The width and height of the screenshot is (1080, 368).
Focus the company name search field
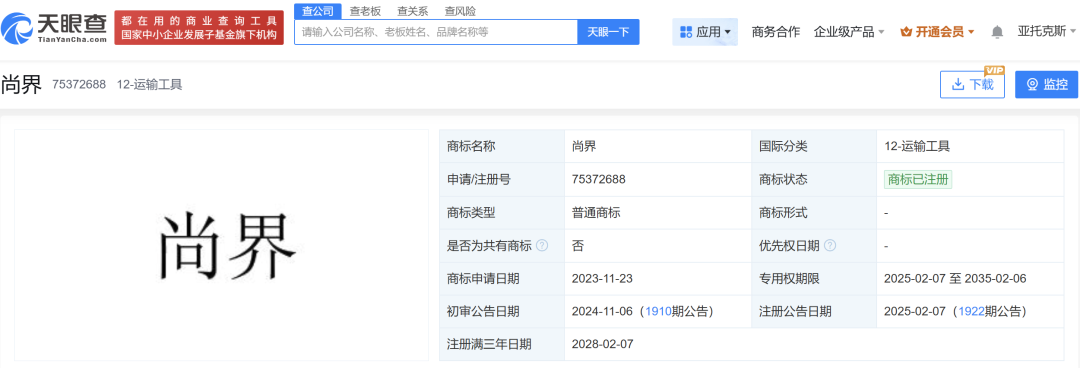tap(435, 32)
